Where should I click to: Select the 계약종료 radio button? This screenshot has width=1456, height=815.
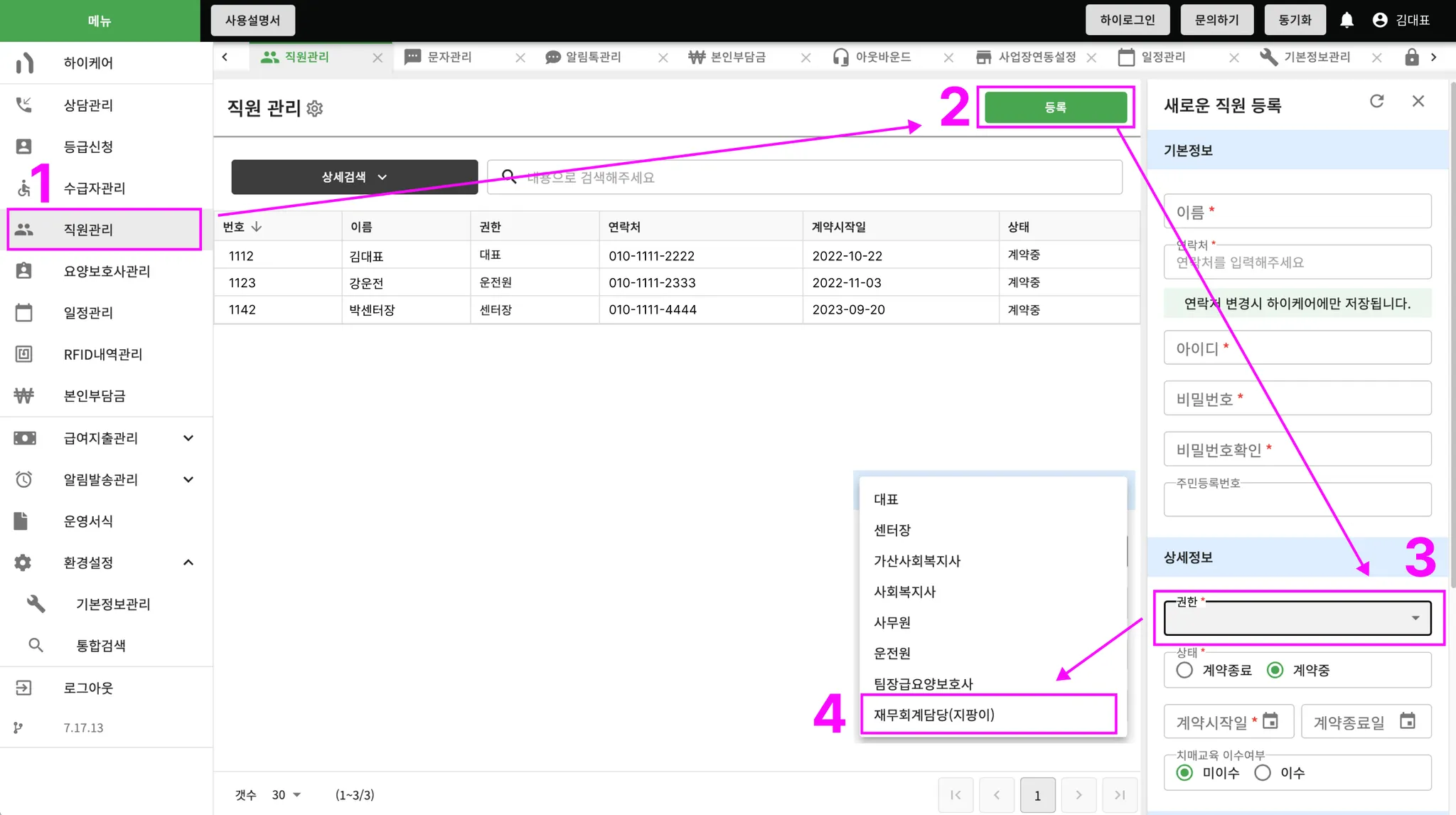pos(1184,670)
